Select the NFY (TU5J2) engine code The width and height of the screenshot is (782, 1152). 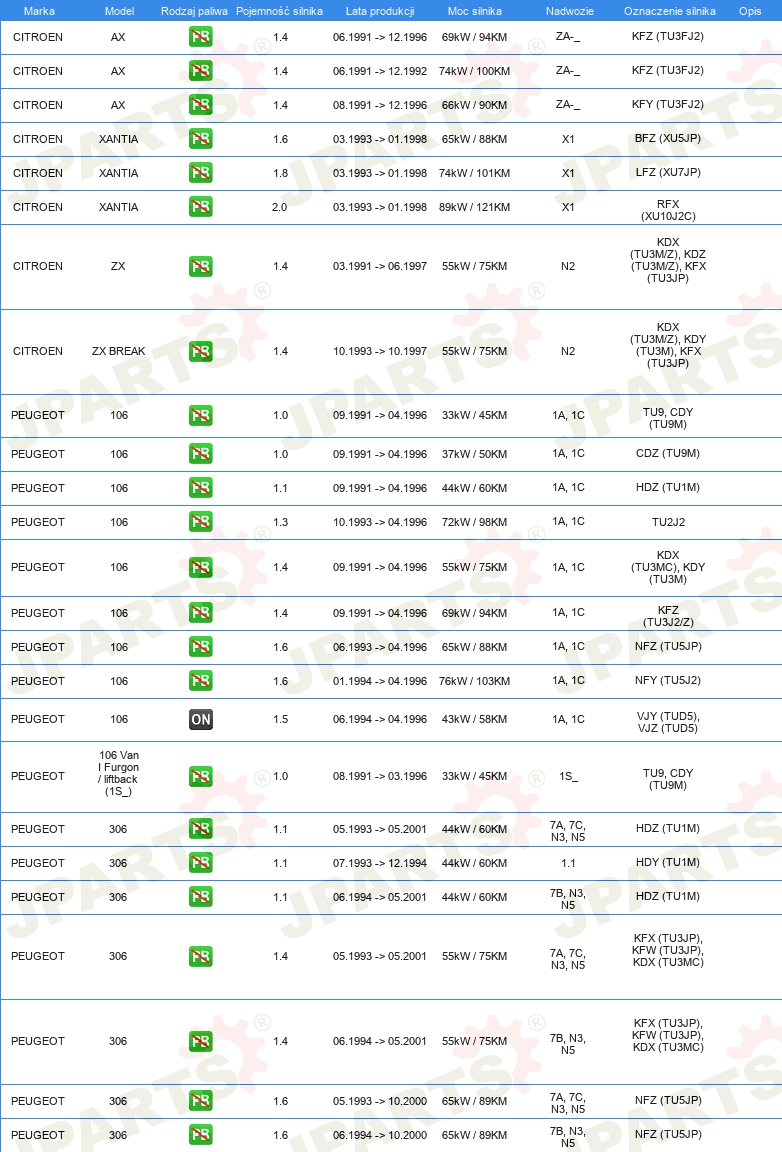(668, 680)
